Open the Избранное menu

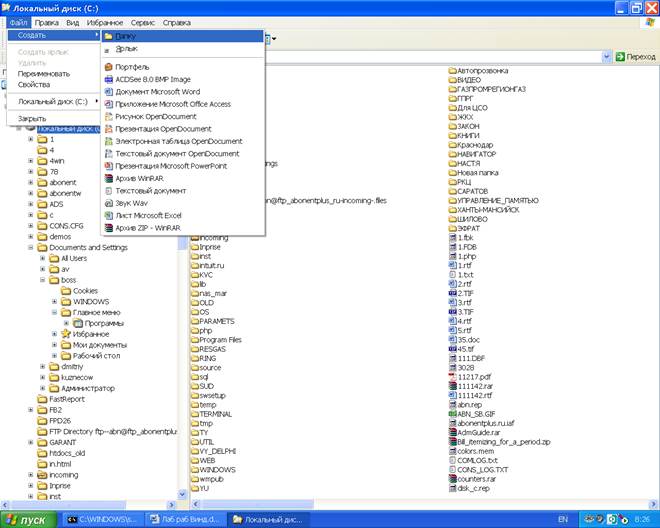[105, 23]
